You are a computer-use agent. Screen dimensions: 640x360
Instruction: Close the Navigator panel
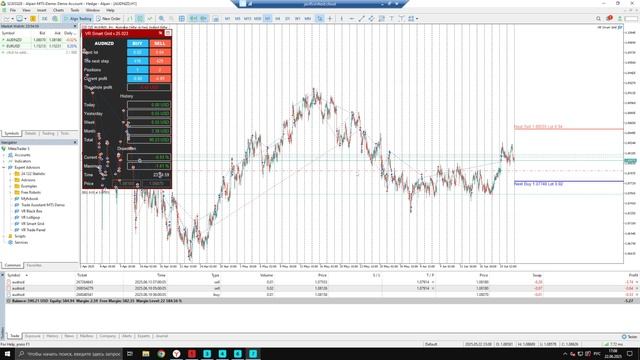pos(75,142)
